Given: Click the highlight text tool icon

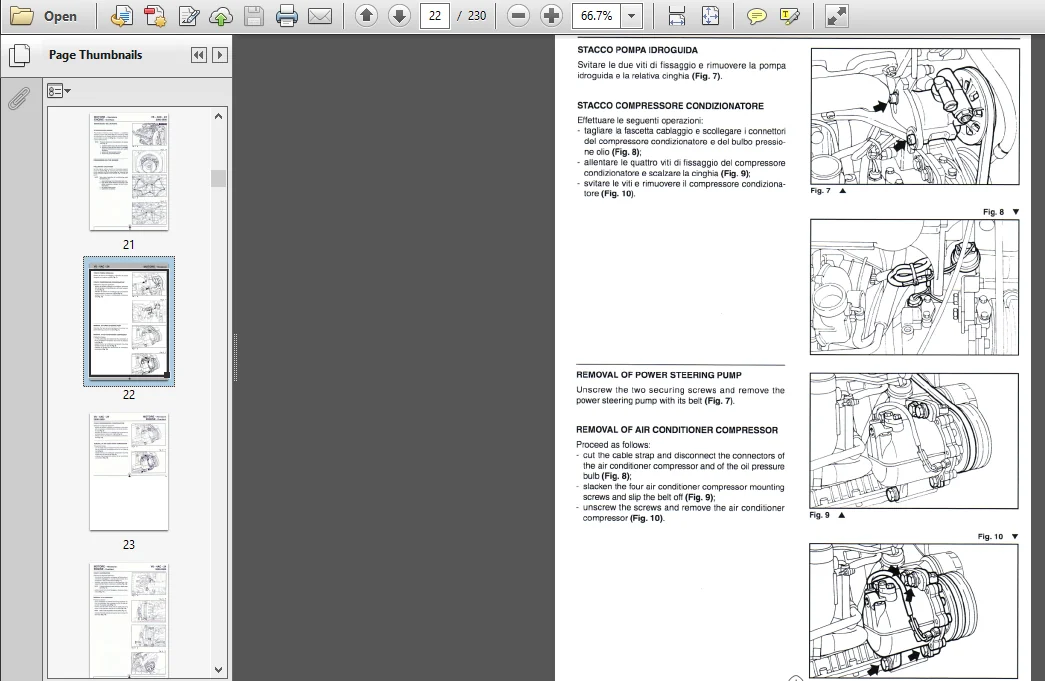Looking at the screenshot, I should [790, 16].
